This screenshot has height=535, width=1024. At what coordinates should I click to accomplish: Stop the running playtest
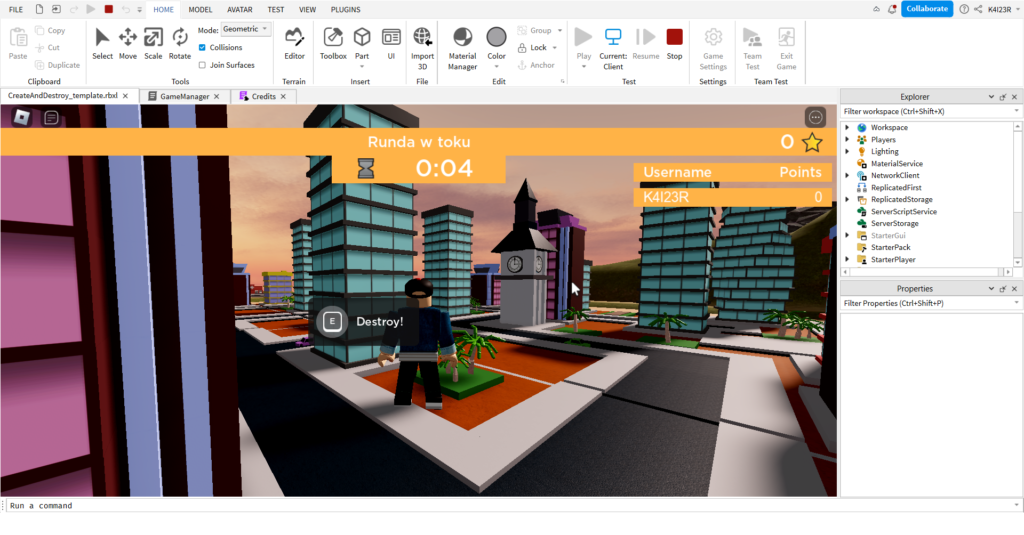pos(674,44)
